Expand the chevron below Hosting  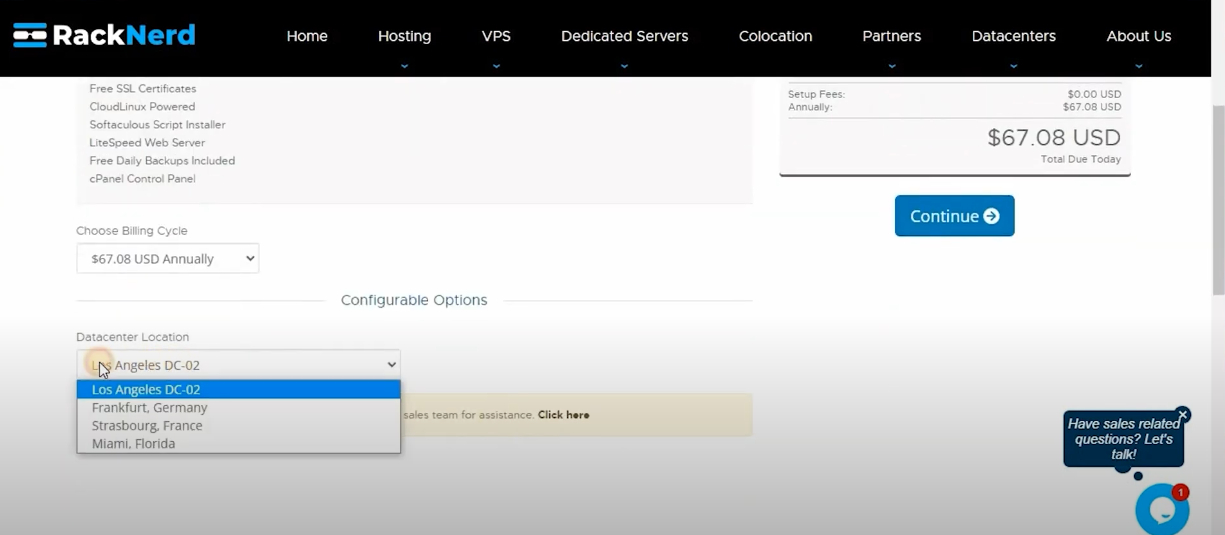404,67
